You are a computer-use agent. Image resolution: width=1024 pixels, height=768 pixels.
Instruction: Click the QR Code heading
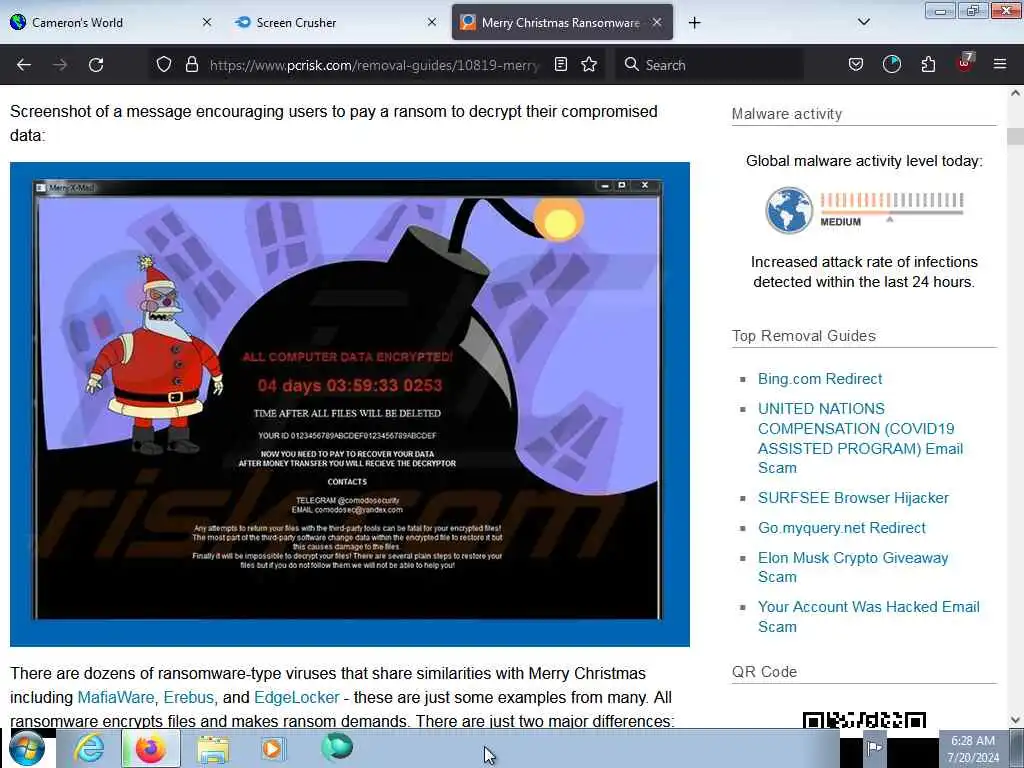tap(764, 671)
